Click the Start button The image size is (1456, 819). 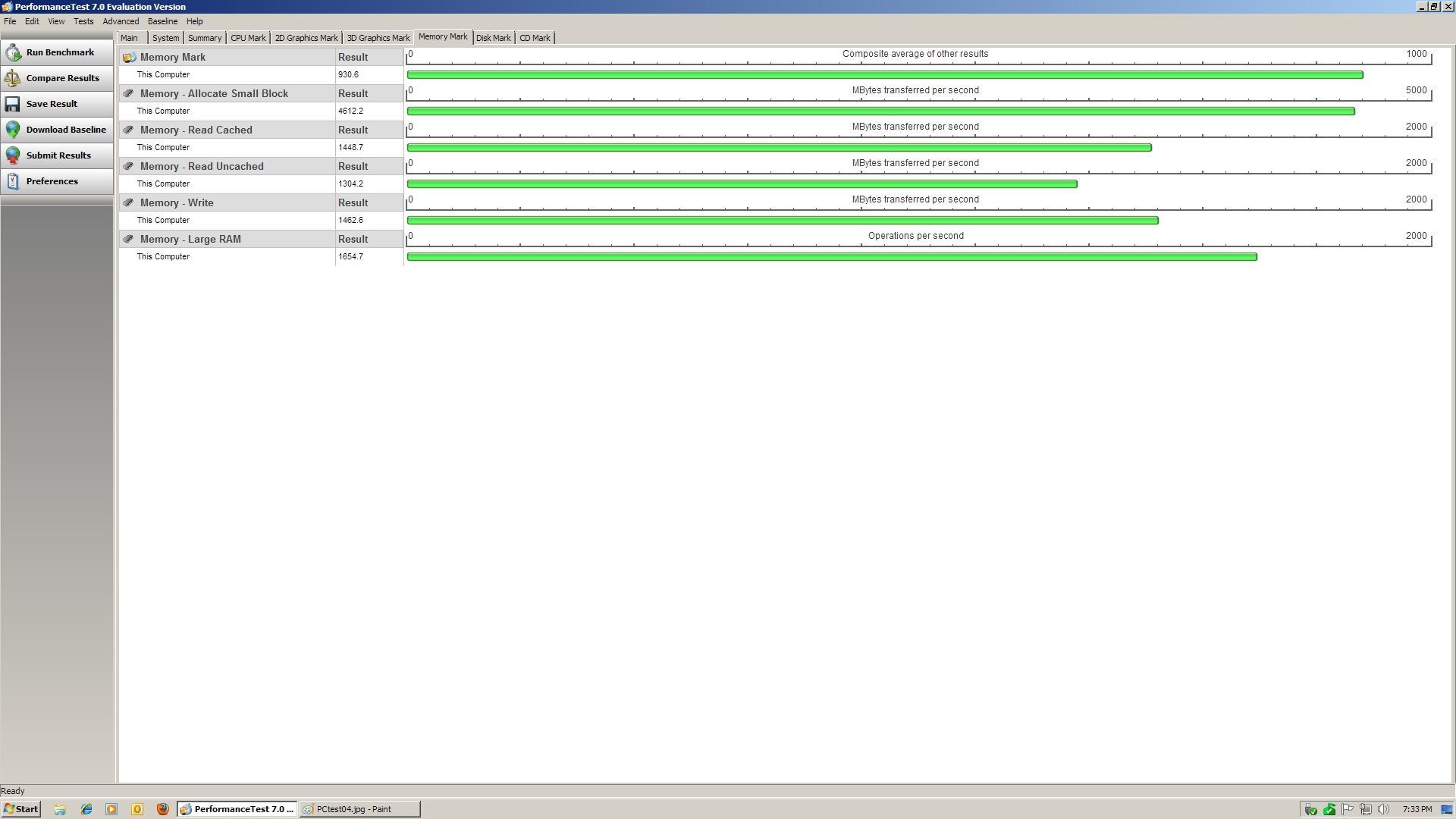pos(20,809)
